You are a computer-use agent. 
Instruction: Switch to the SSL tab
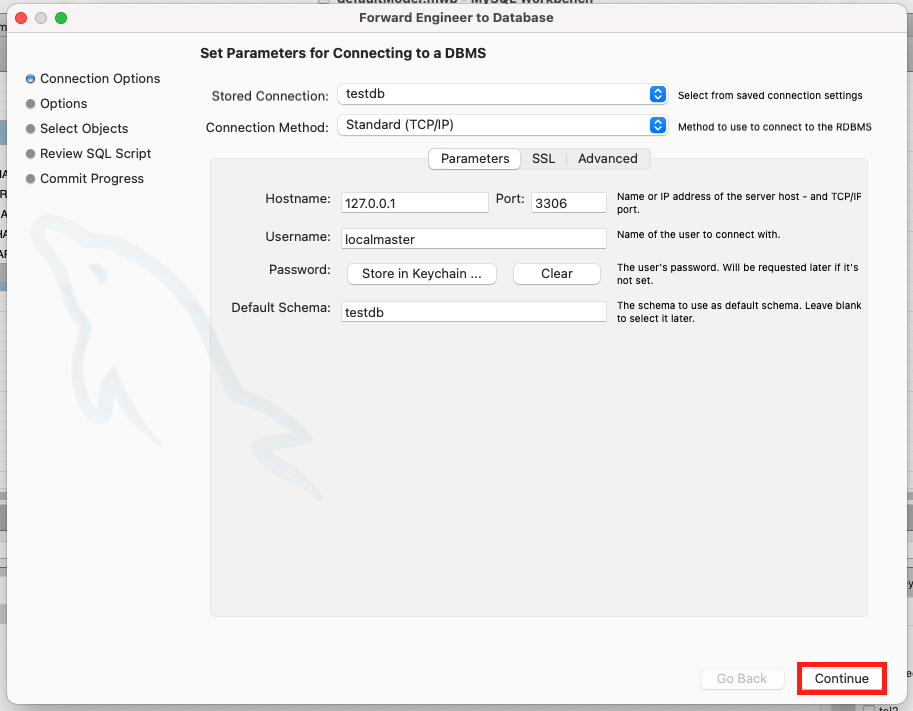point(543,158)
